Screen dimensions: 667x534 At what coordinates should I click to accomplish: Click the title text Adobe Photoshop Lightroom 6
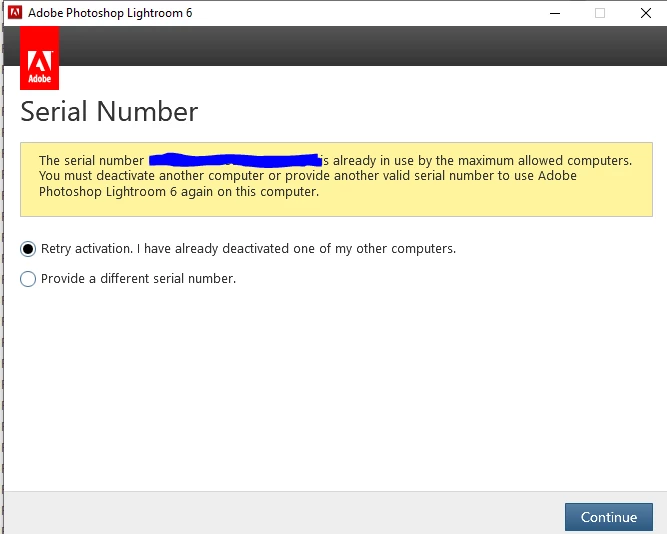tap(110, 13)
